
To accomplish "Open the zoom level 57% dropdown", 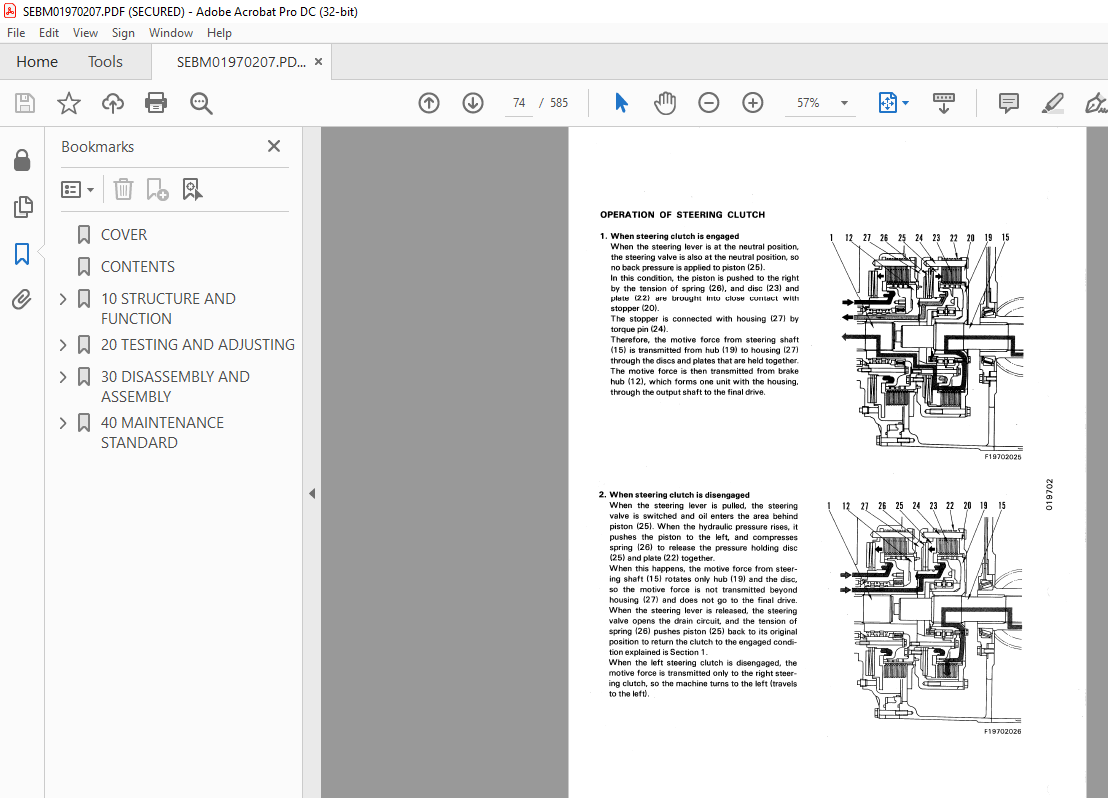I will (x=844, y=103).
